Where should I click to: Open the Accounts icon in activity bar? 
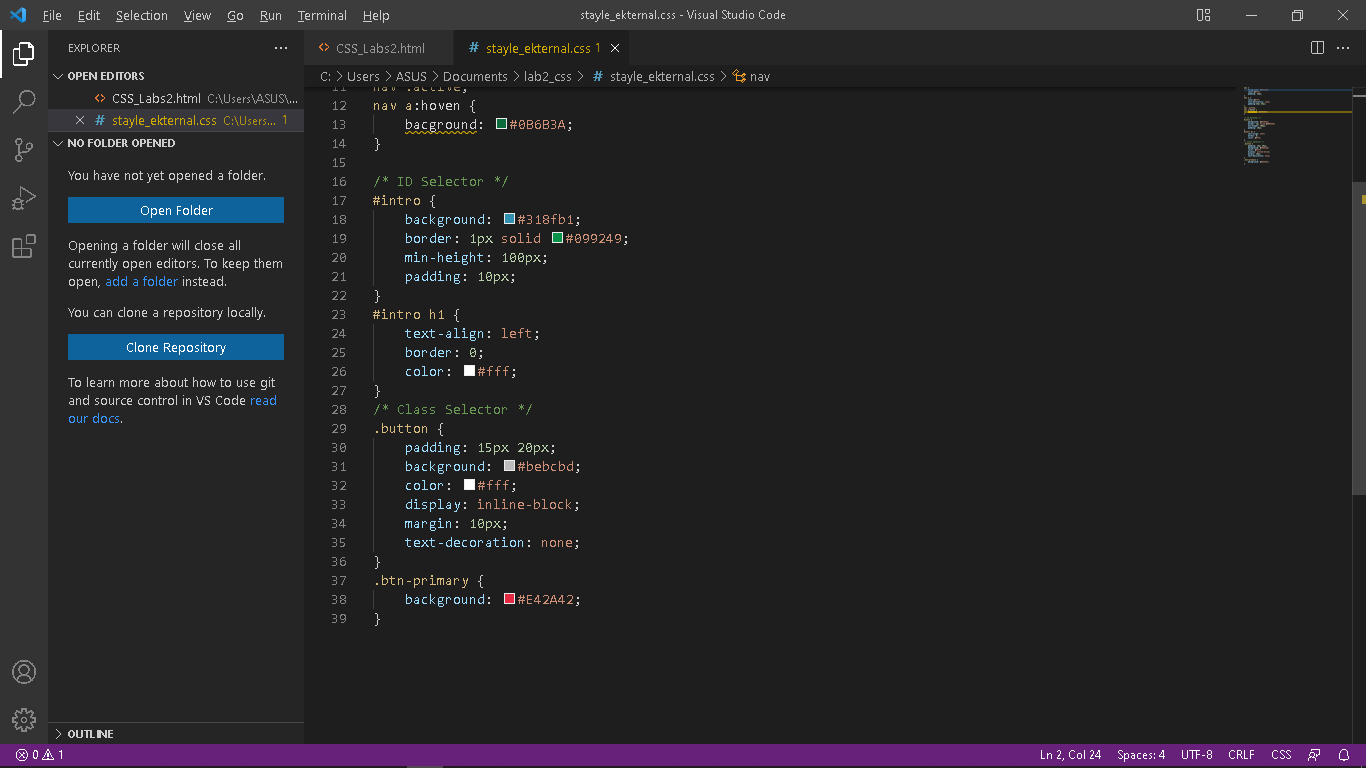point(24,672)
